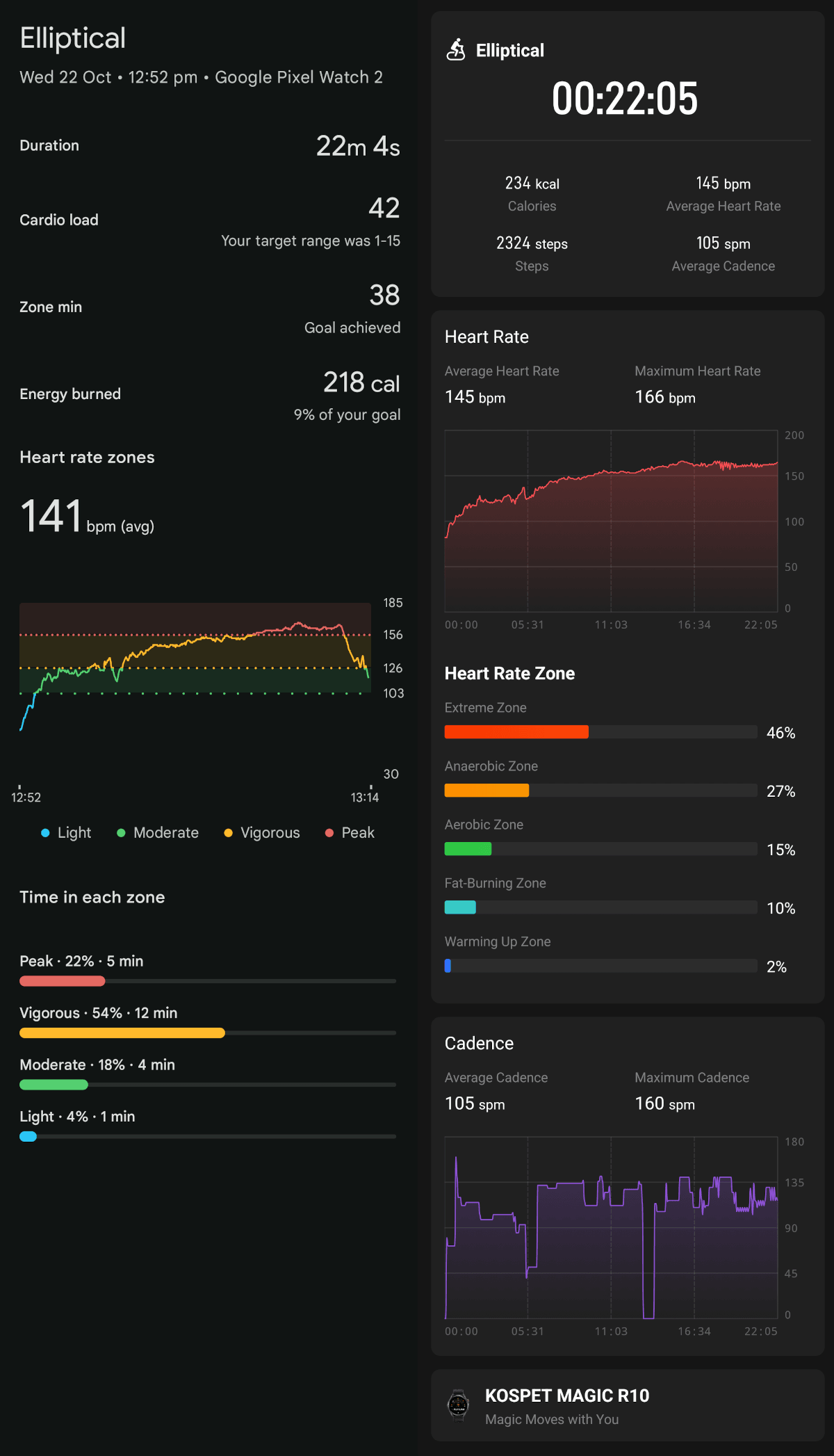Click the green Moderate legend dot
Viewport: 834px width, 1456px height.
click(121, 833)
